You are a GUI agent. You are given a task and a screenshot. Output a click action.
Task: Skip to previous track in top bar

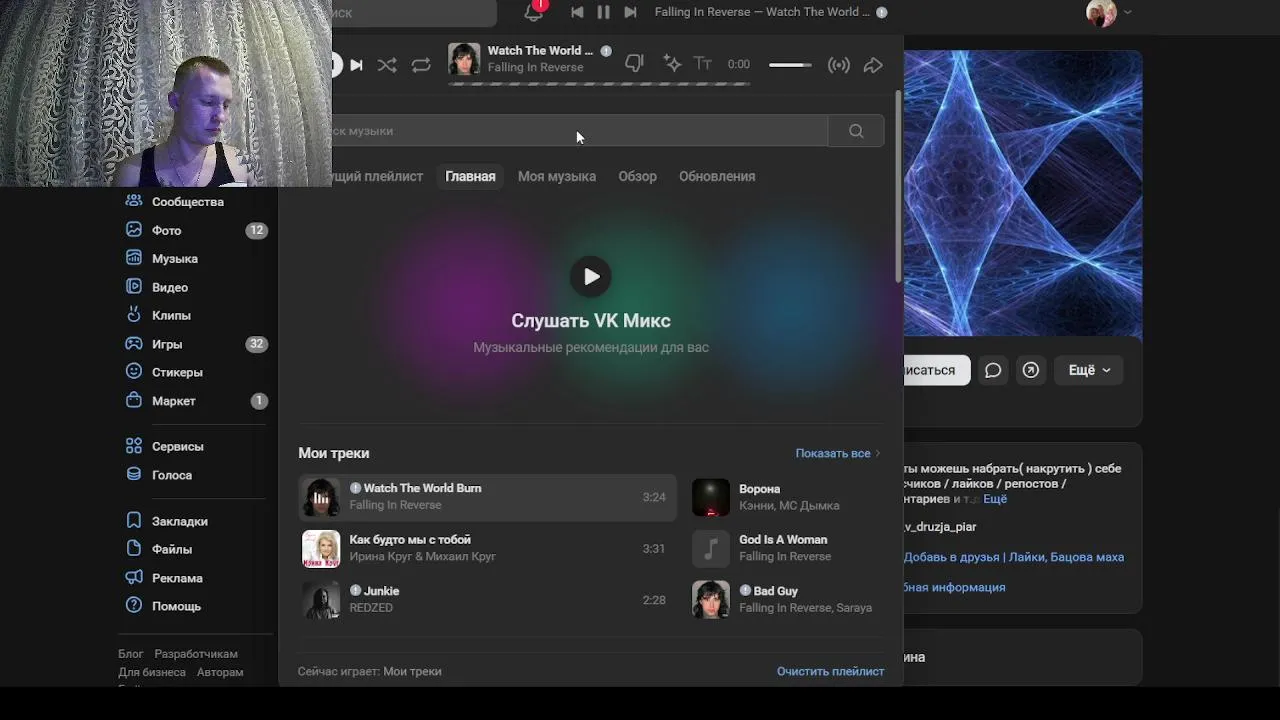(x=577, y=12)
